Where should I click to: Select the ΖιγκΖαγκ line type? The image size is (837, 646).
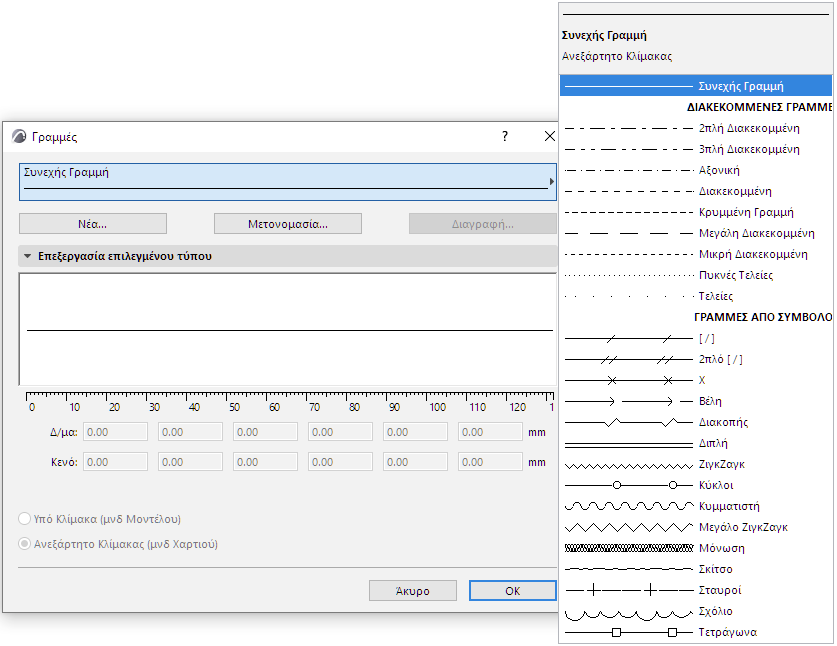[x=696, y=464]
